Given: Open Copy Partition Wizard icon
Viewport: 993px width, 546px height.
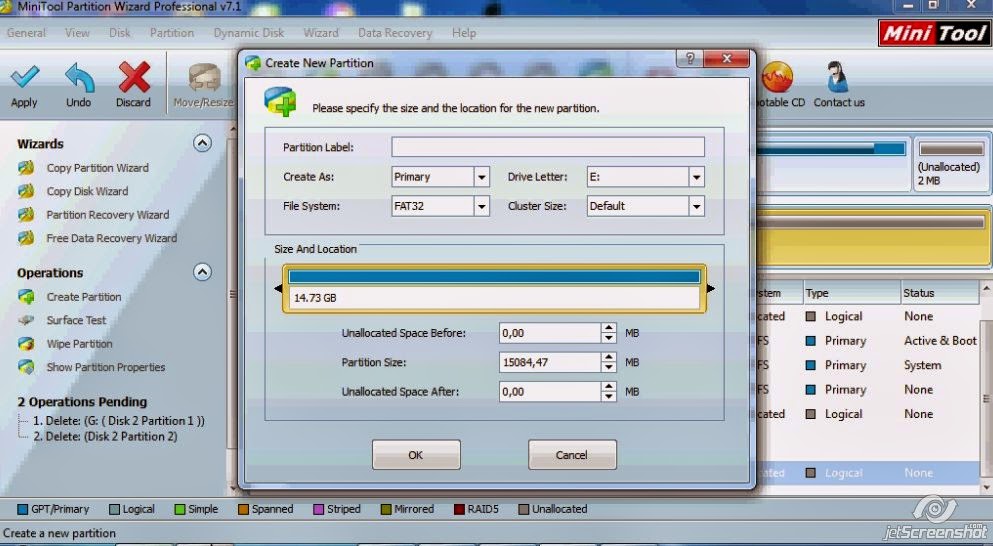Looking at the screenshot, I should 26,168.
